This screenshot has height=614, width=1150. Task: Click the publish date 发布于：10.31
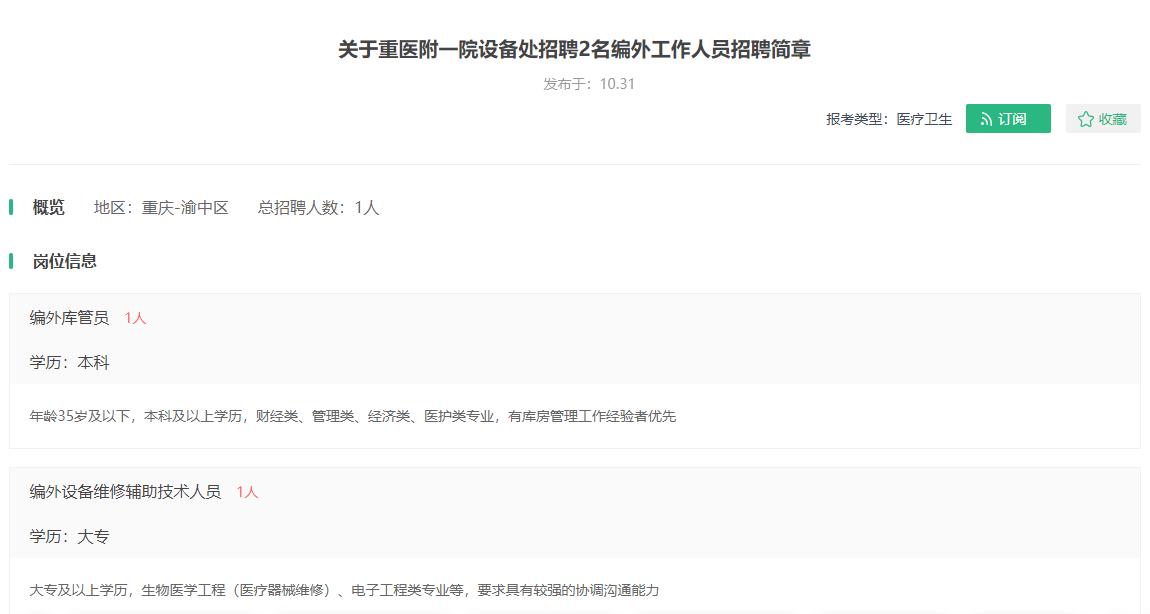point(589,84)
